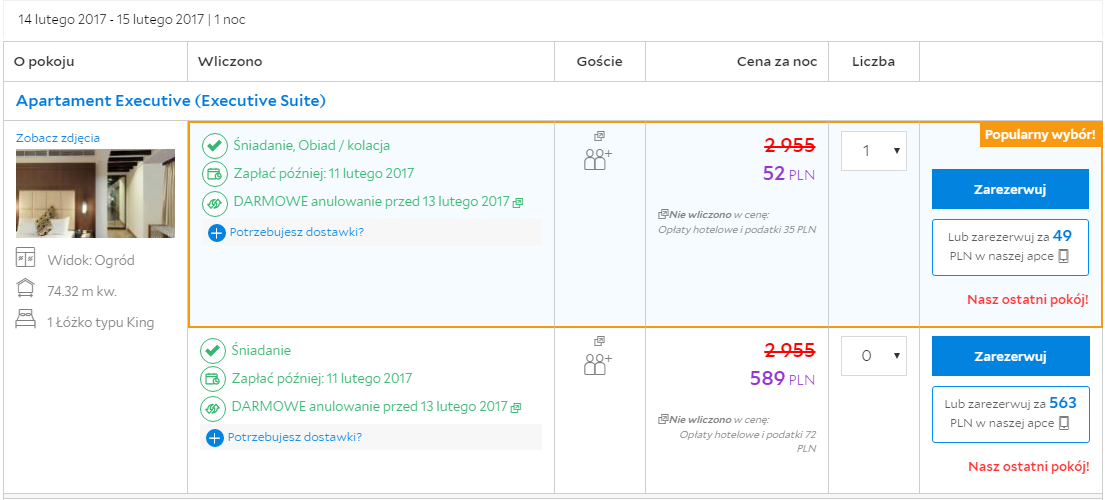This screenshot has width=1105, height=500.
Task: Click Śniadanie, Obiad / kolacja text
Action: tap(311, 146)
